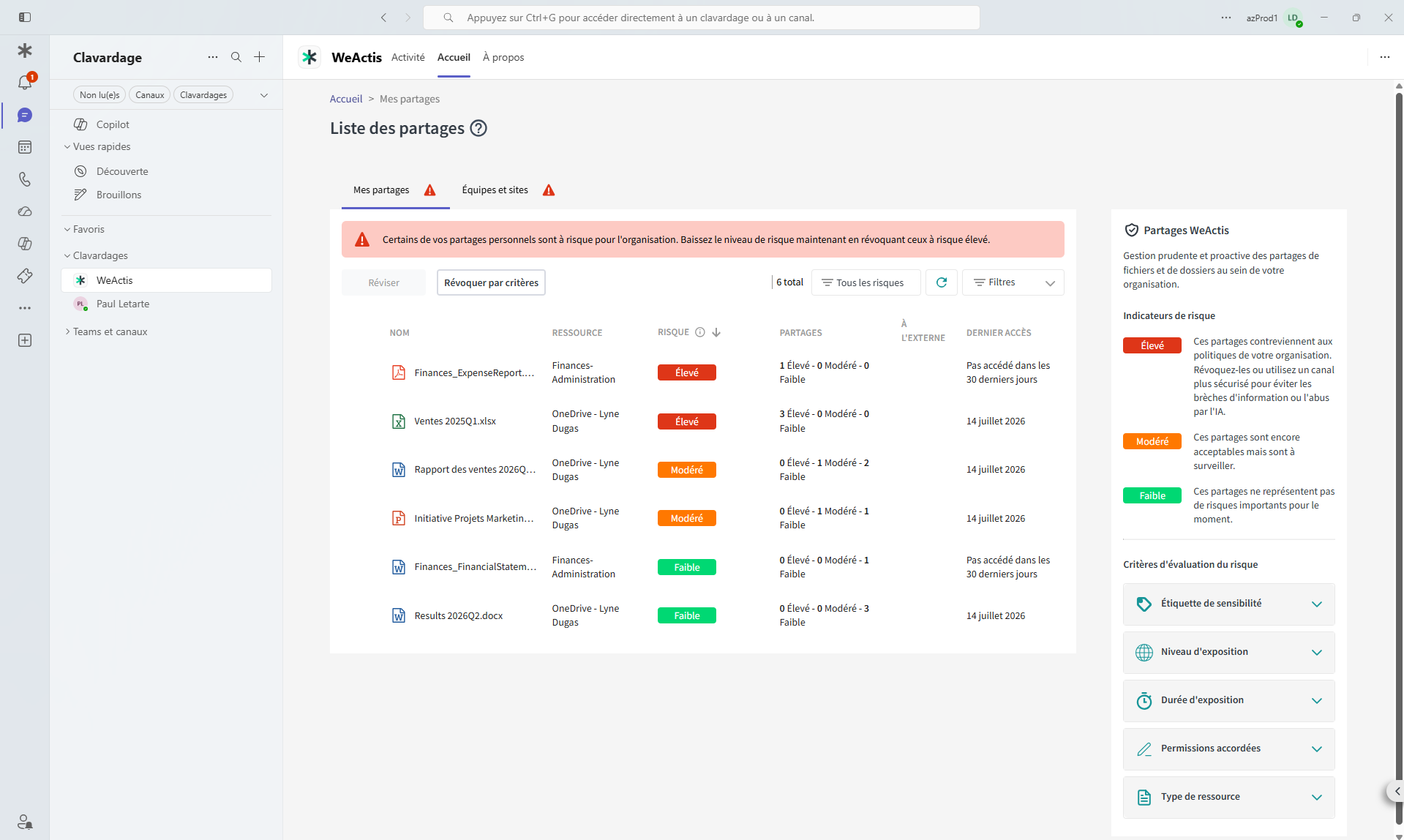The width and height of the screenshot is (1404, 840).
Task: Filter chats by Clavardages chip
Action: pos(203,95)
